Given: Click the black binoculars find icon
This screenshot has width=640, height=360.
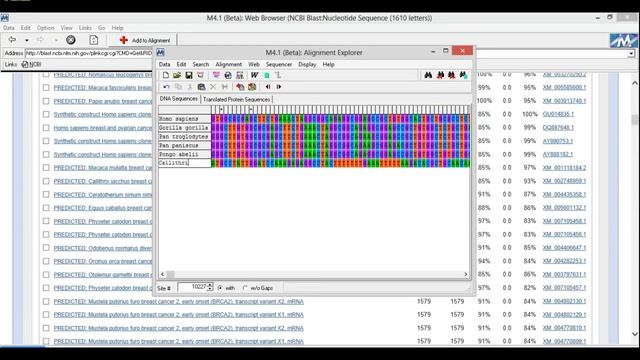Looking at the screenshot, I should (428, 75).
